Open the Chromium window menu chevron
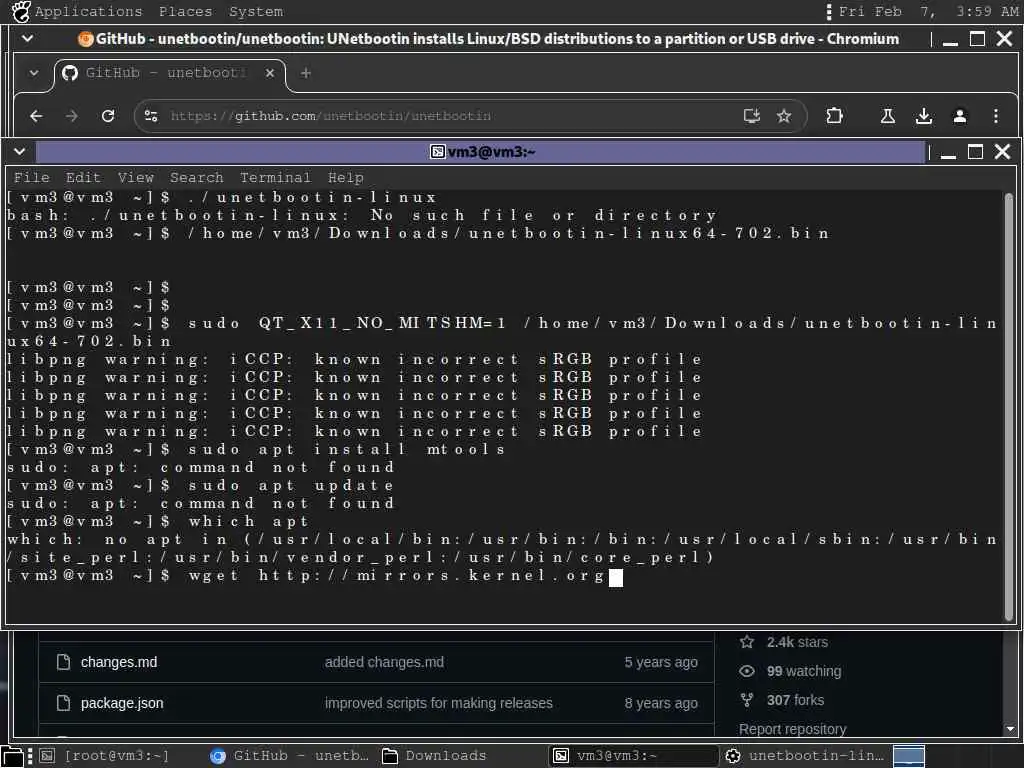 click(27, 39)
